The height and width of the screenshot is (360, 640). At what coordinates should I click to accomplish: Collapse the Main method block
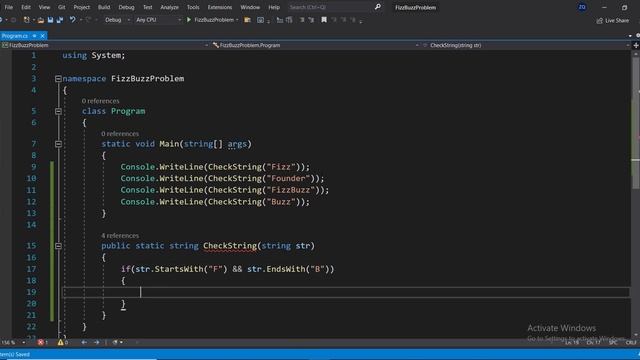[x=58, y=144]
